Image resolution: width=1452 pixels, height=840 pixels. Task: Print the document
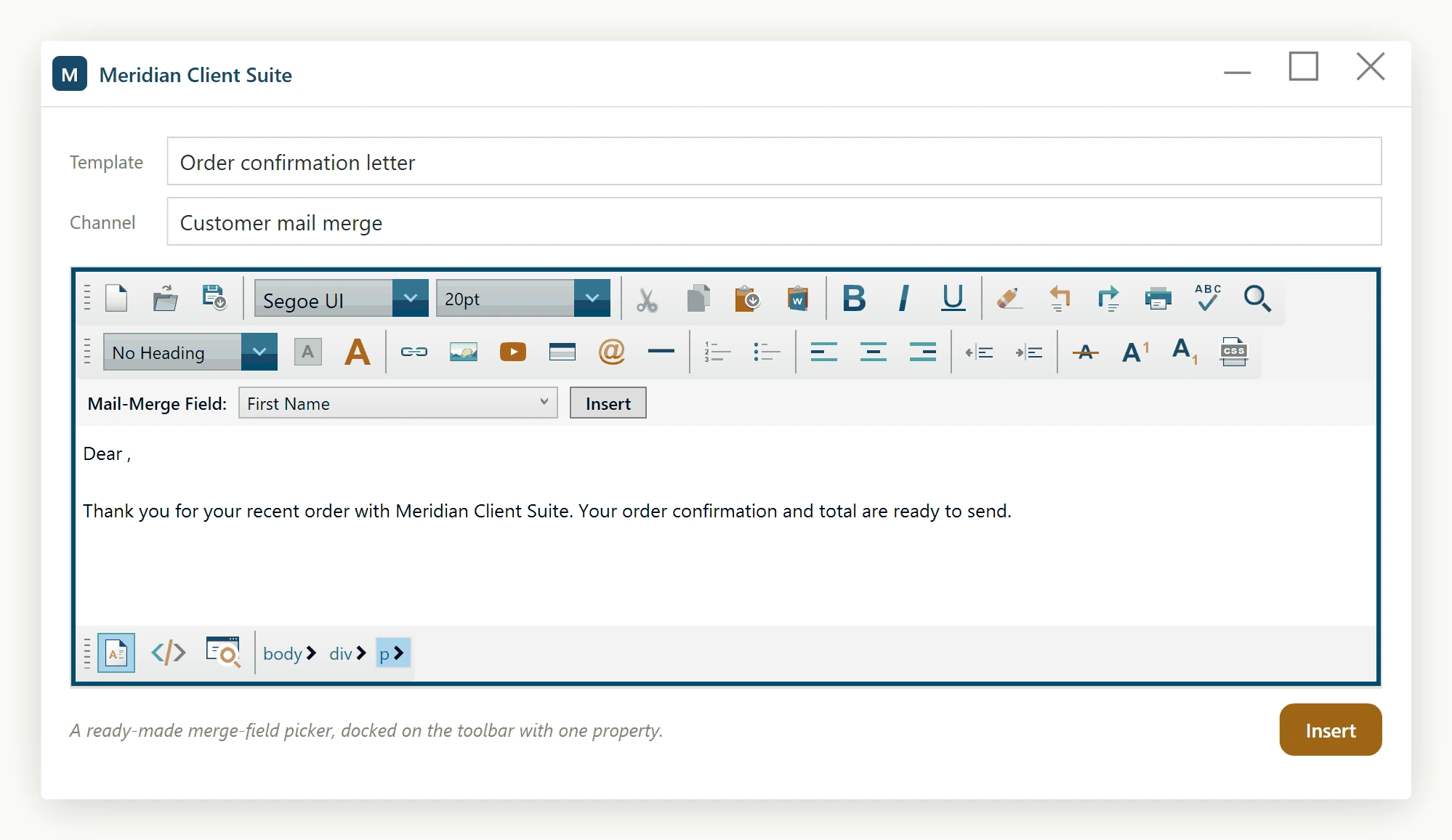pyautogui.click(x=1158, y=299)
